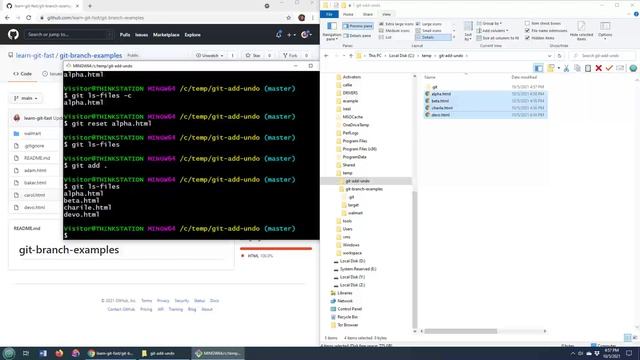Open the Add columns dropdown
This screenshot has width=640, height=360.
[493, 31]
